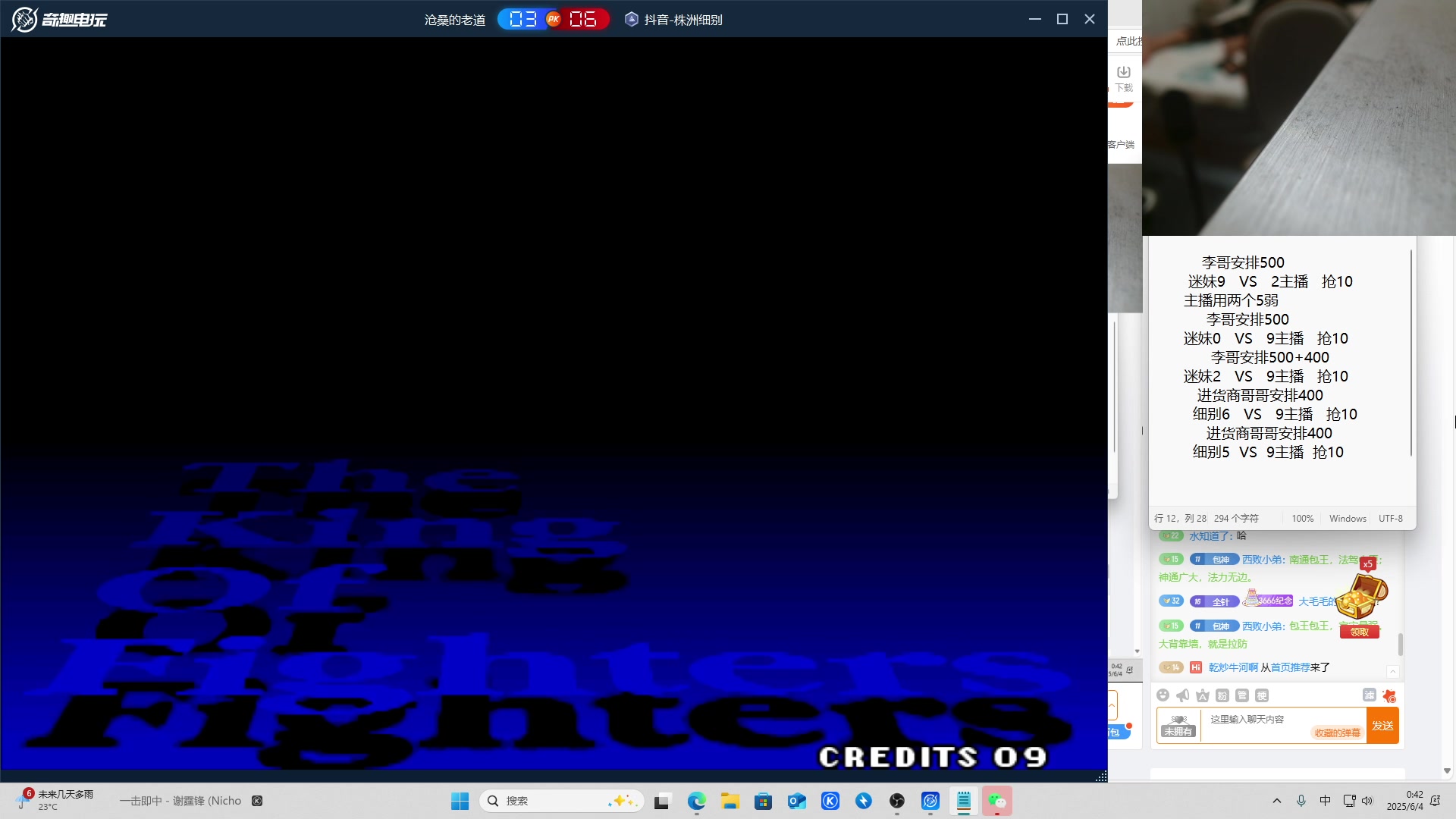Click the Hi badge next to 乾炒牛河啊

(1196, 667)
